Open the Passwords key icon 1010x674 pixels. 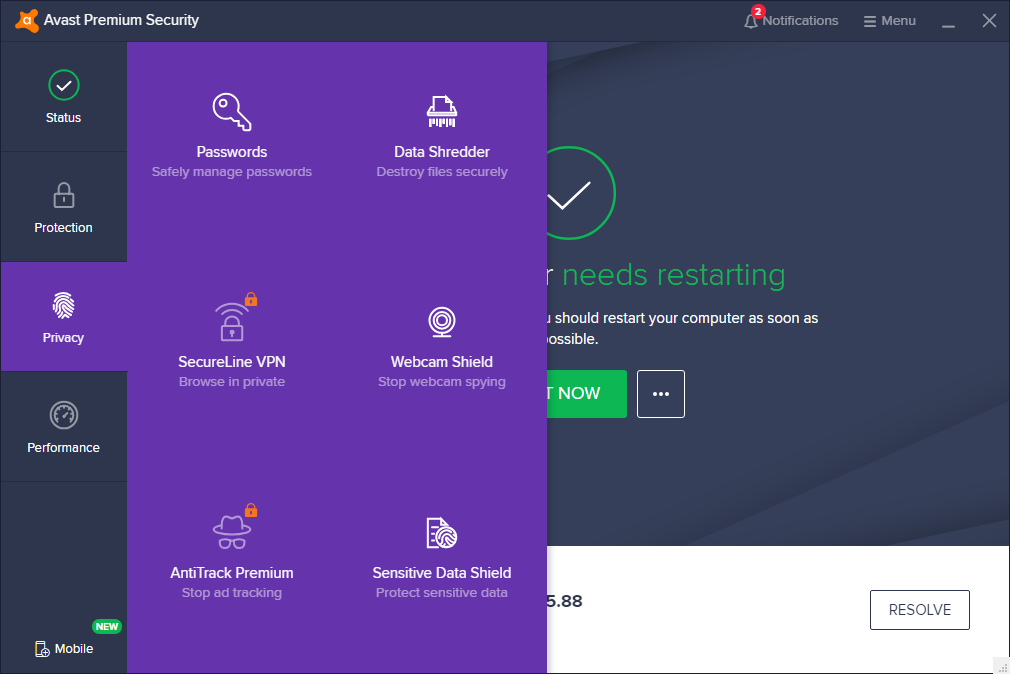[x=232, y=112]
